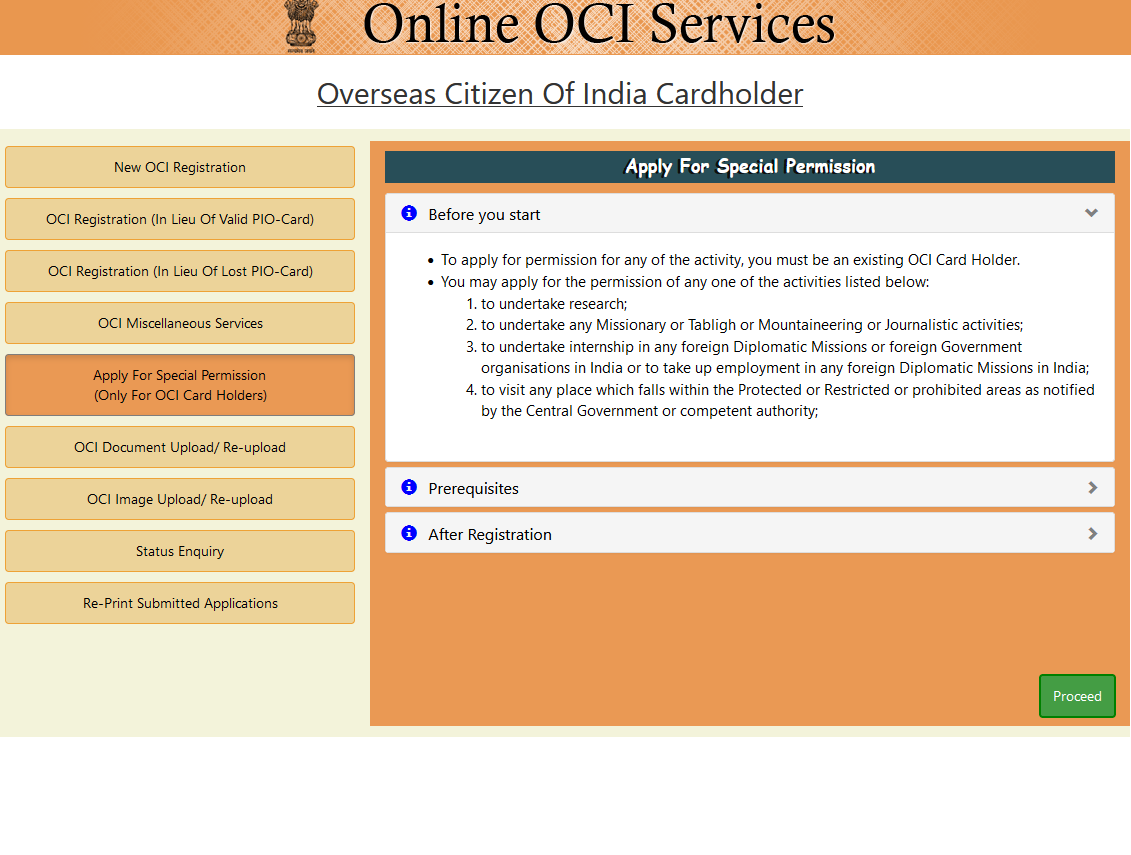
Task: Click the green Proceed button
Action: [1077, 696]
